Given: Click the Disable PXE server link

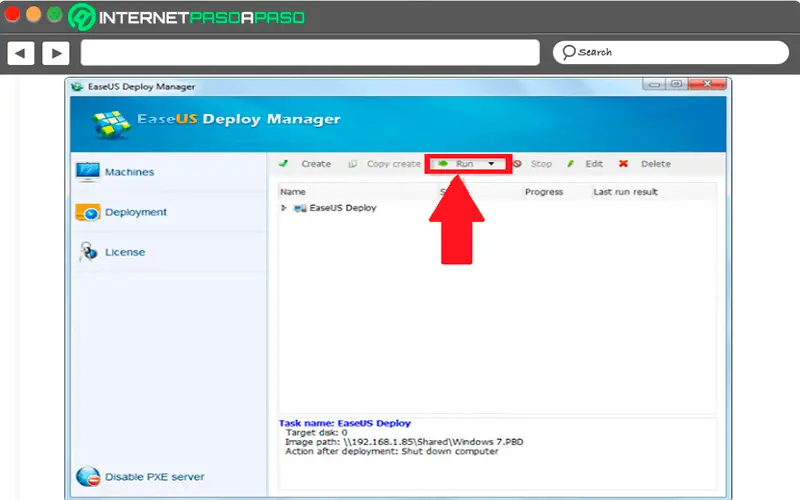Looking at the screenshot, I should coord(155,477).
